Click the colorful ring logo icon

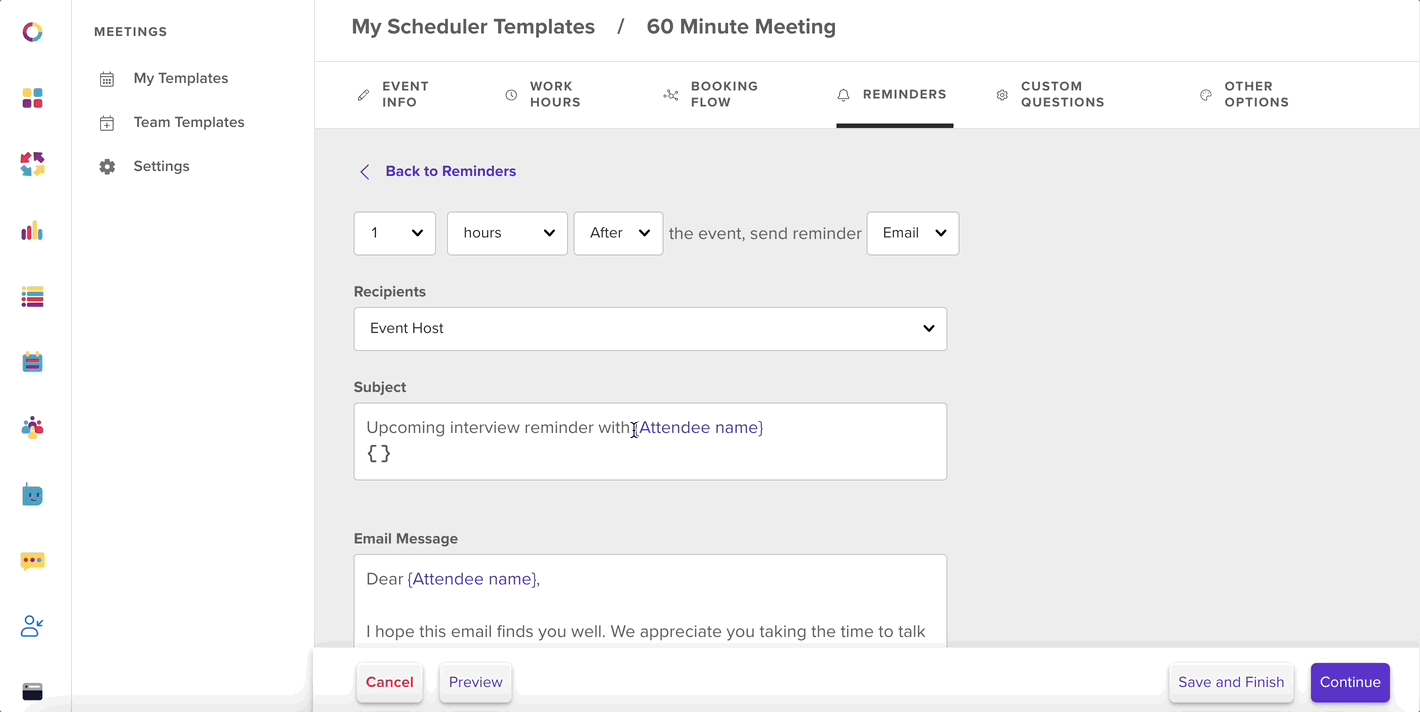pyautogui.click(x=32, y=32)
